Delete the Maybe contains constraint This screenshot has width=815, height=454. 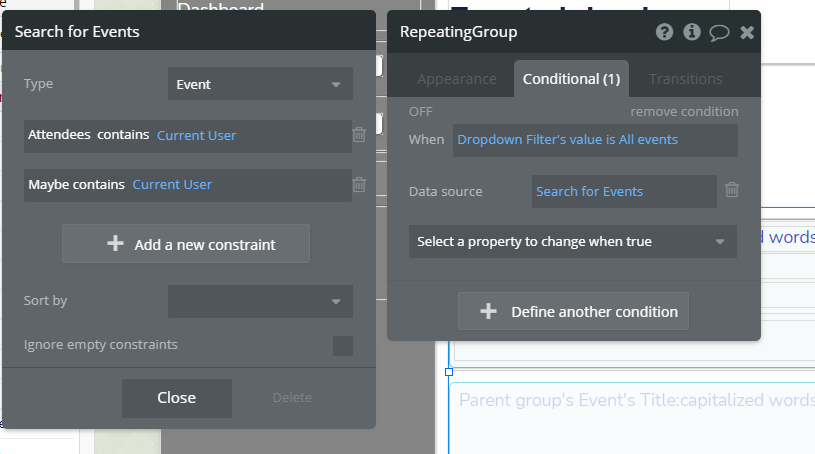(x=359, y=184)
